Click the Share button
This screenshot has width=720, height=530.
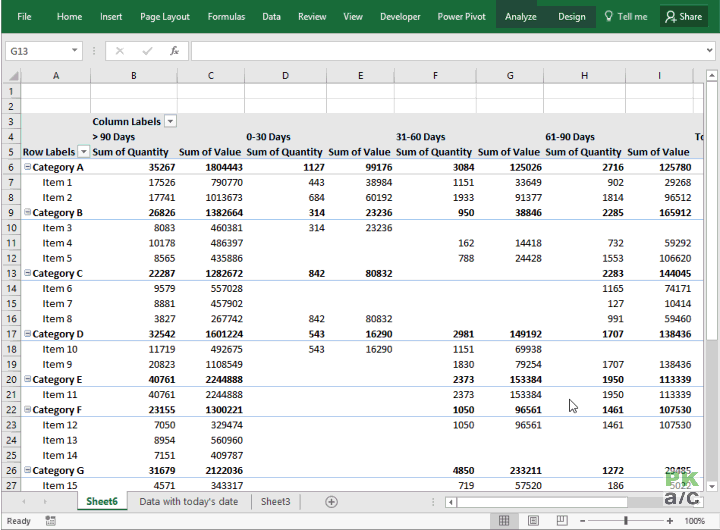pos(684,17)
